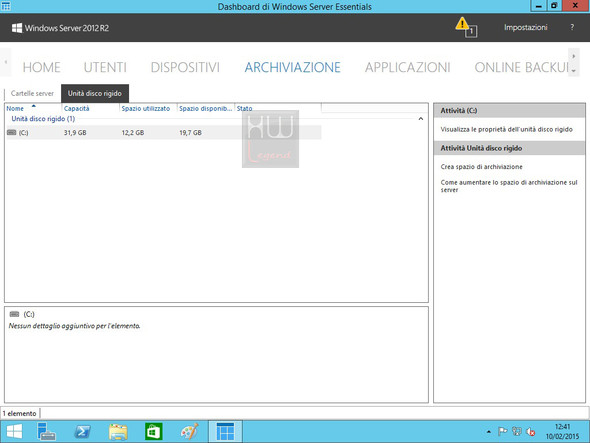Show hidden system tray icons
The image size is (590, 443).
click(x=488, y=432)
